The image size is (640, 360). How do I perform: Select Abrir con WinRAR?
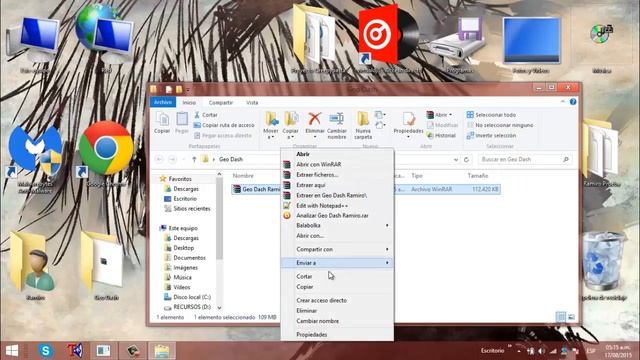point(337,164)
